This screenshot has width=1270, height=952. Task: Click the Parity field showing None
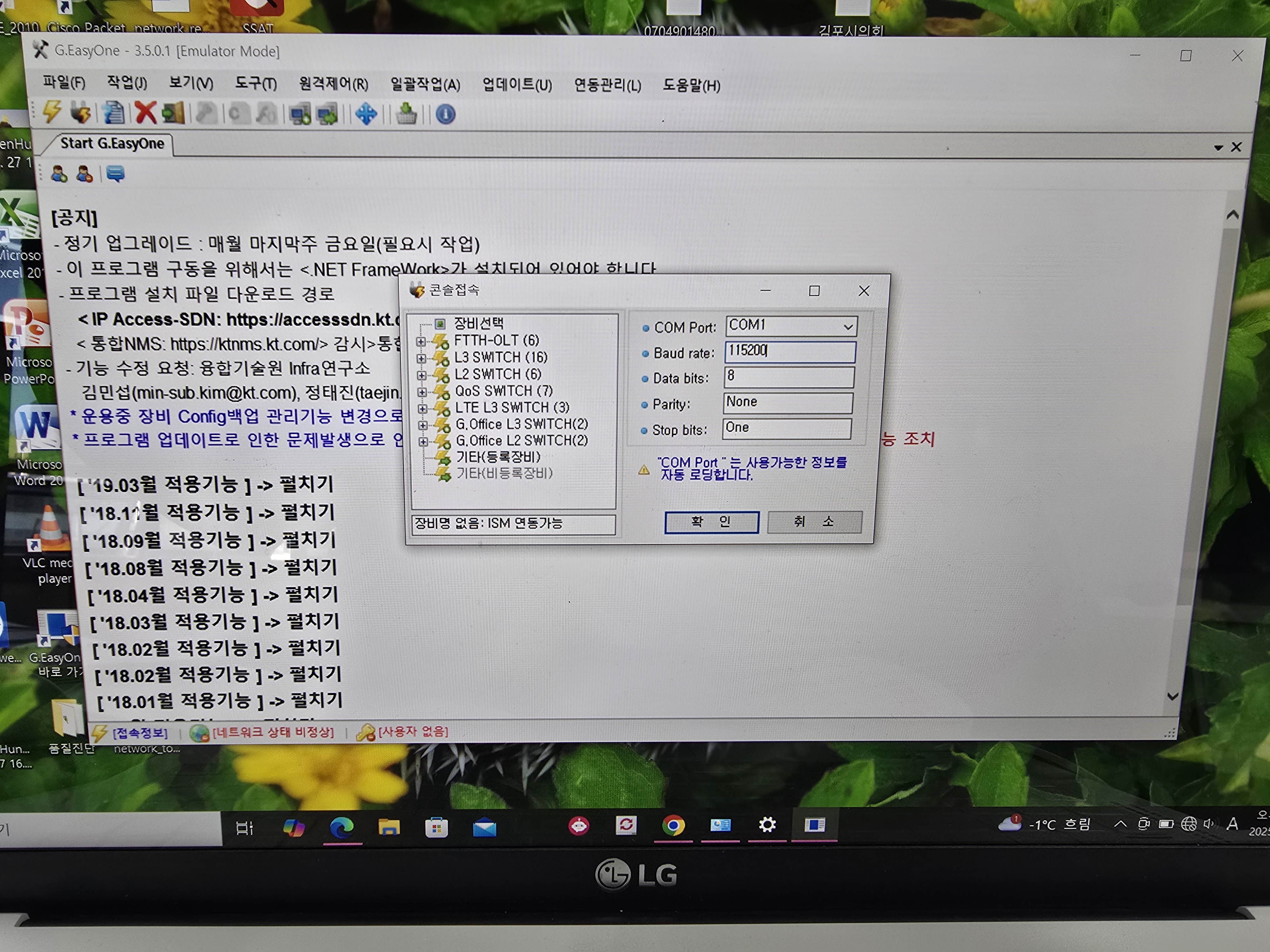[x=788, y=403]
